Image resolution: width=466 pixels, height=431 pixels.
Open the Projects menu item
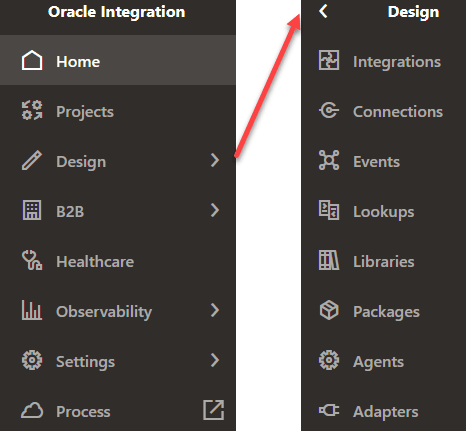pyautogui.click(x=118, y=110)
